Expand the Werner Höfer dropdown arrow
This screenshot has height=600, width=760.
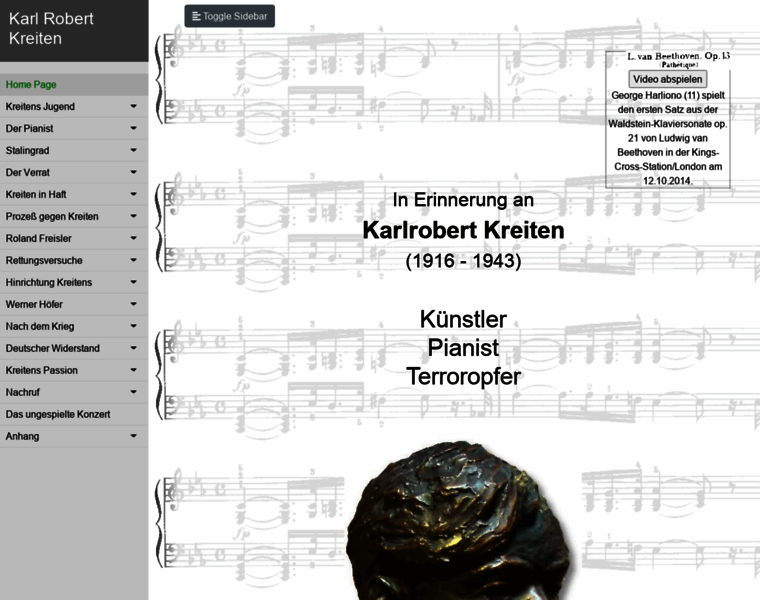coord(133,304)
